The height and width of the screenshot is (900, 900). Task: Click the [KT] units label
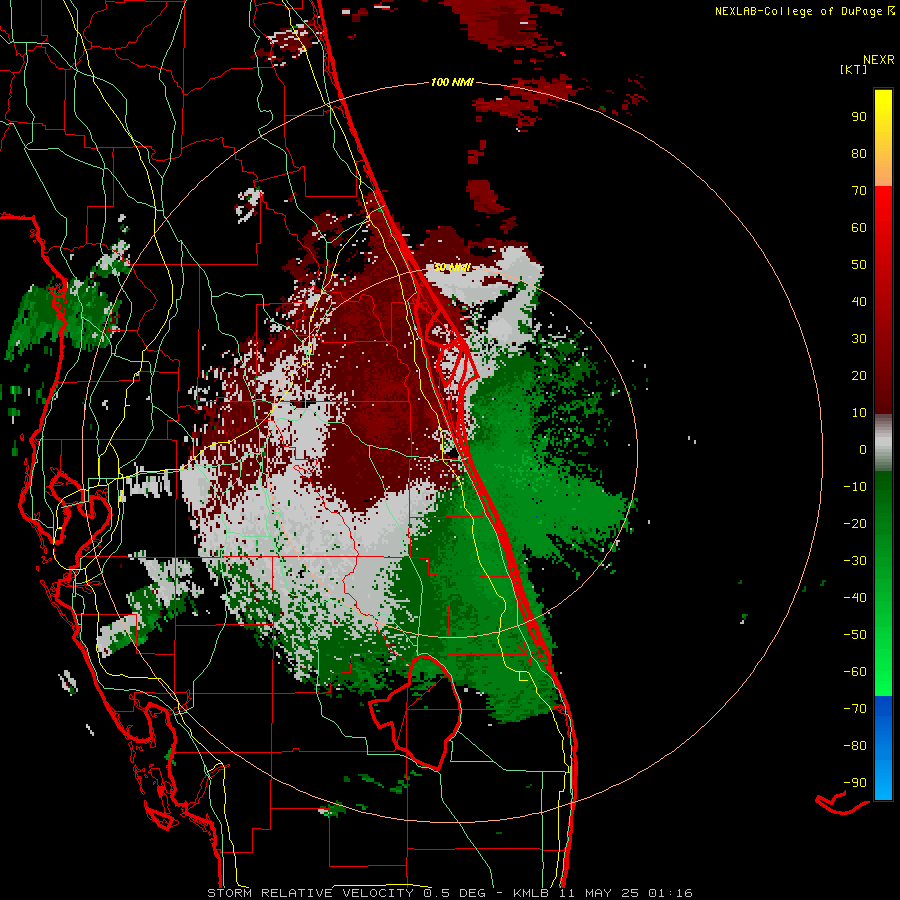coord(854,69)
